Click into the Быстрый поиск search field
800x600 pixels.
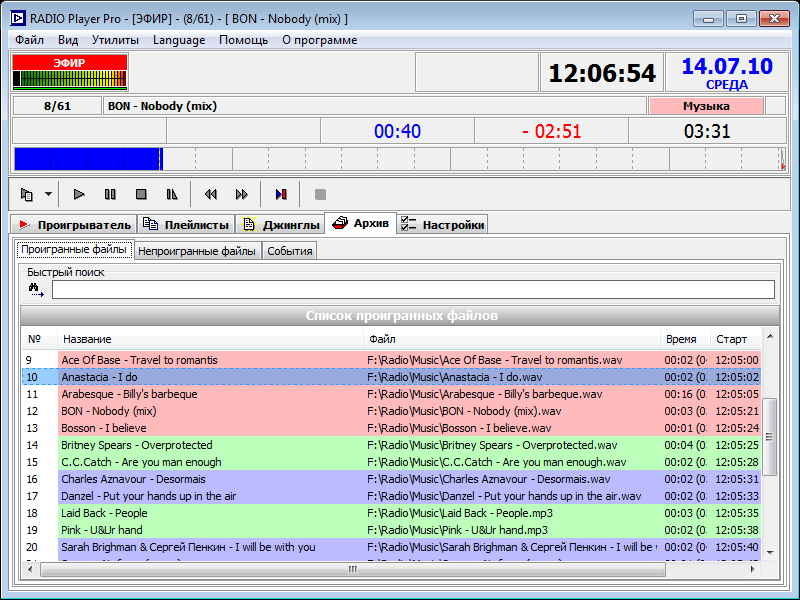click(413, 290)
